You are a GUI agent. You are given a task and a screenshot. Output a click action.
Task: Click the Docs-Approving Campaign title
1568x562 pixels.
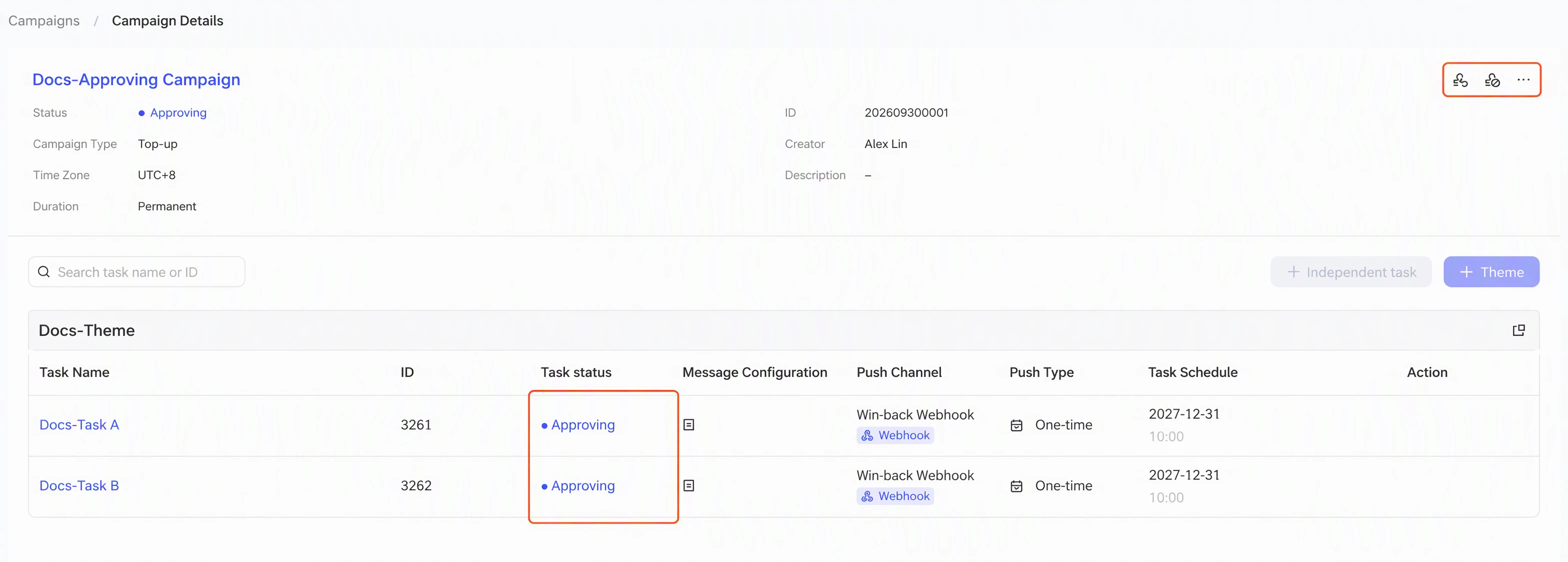pyautogui.click(x=136, y=80)
